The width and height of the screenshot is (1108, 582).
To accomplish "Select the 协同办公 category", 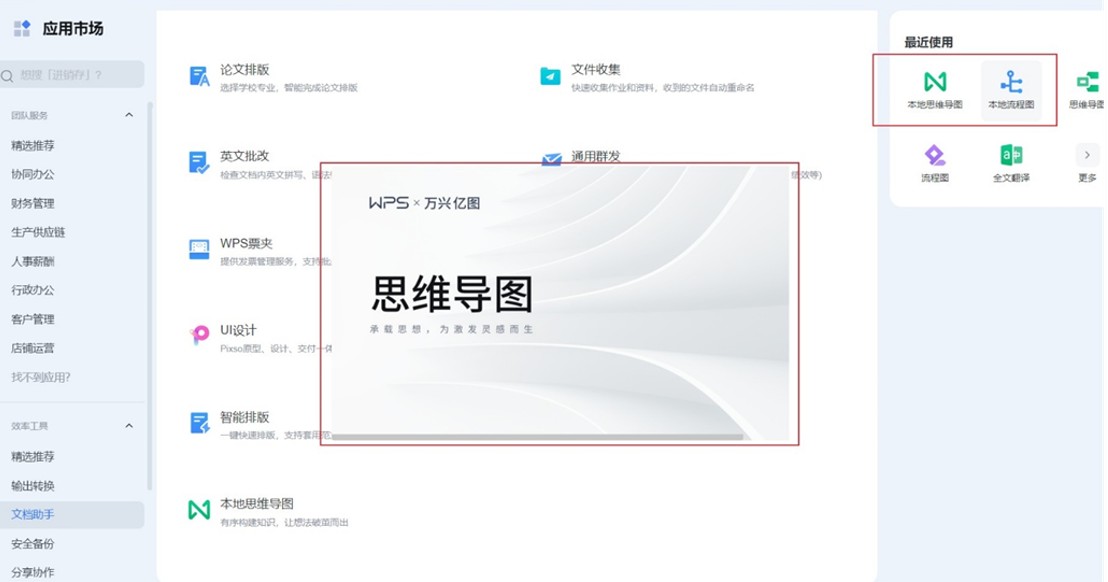I will [x=33, y=174].
